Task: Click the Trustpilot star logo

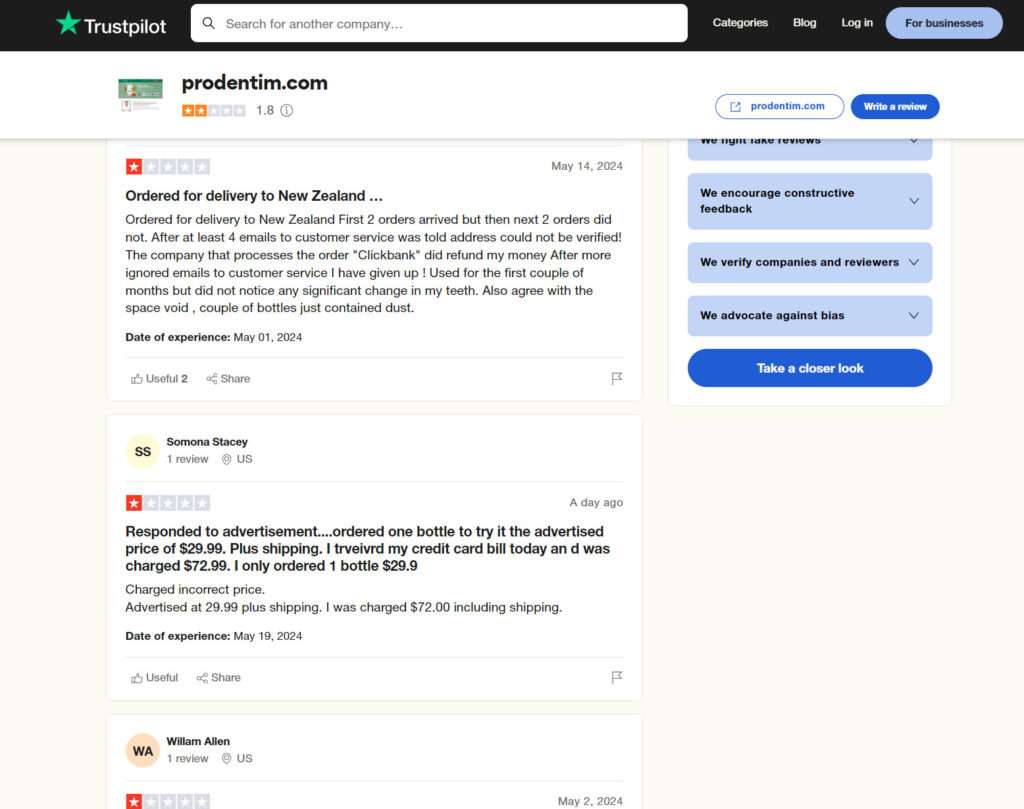Action: point(68,23)
